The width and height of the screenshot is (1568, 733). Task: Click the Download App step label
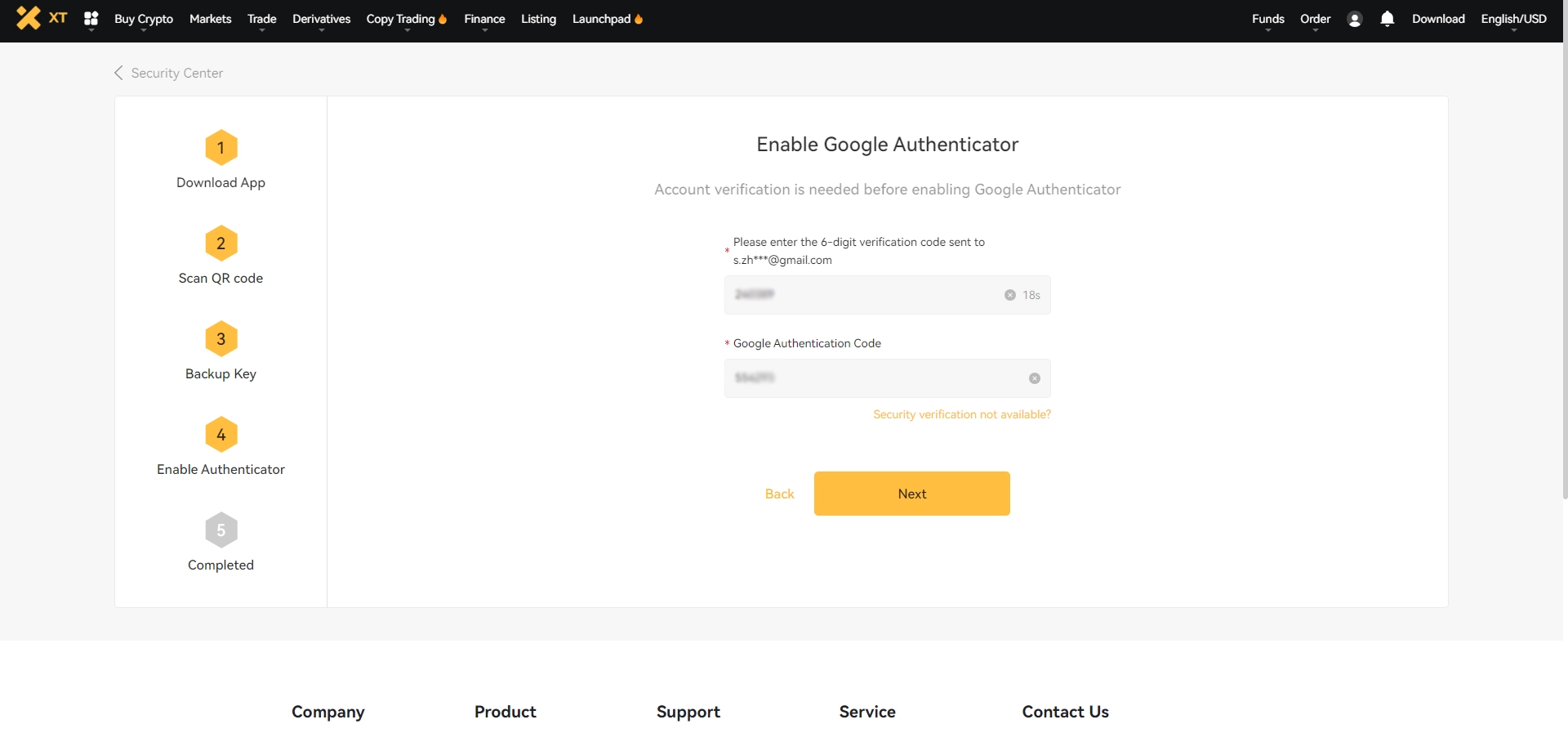(221, 182)
